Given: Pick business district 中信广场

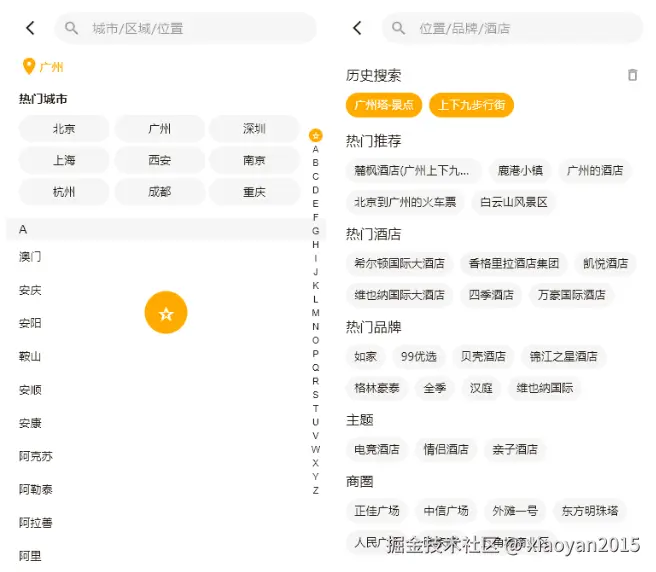Looking at the screenshot, I should pos(446,511).
